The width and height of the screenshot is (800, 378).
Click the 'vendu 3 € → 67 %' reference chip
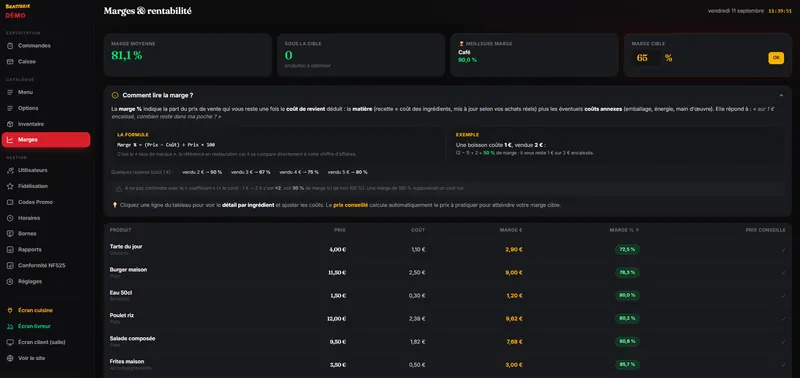pyautogui.click(x=251, y=172)
